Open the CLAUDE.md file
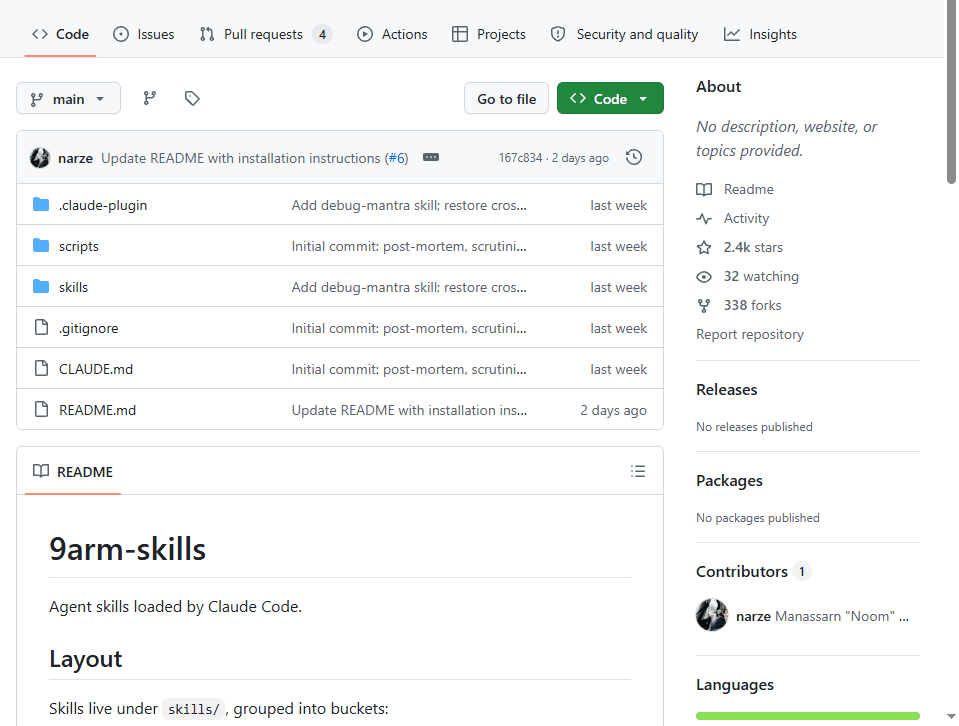The image size is (959, 726). [95, 369]
